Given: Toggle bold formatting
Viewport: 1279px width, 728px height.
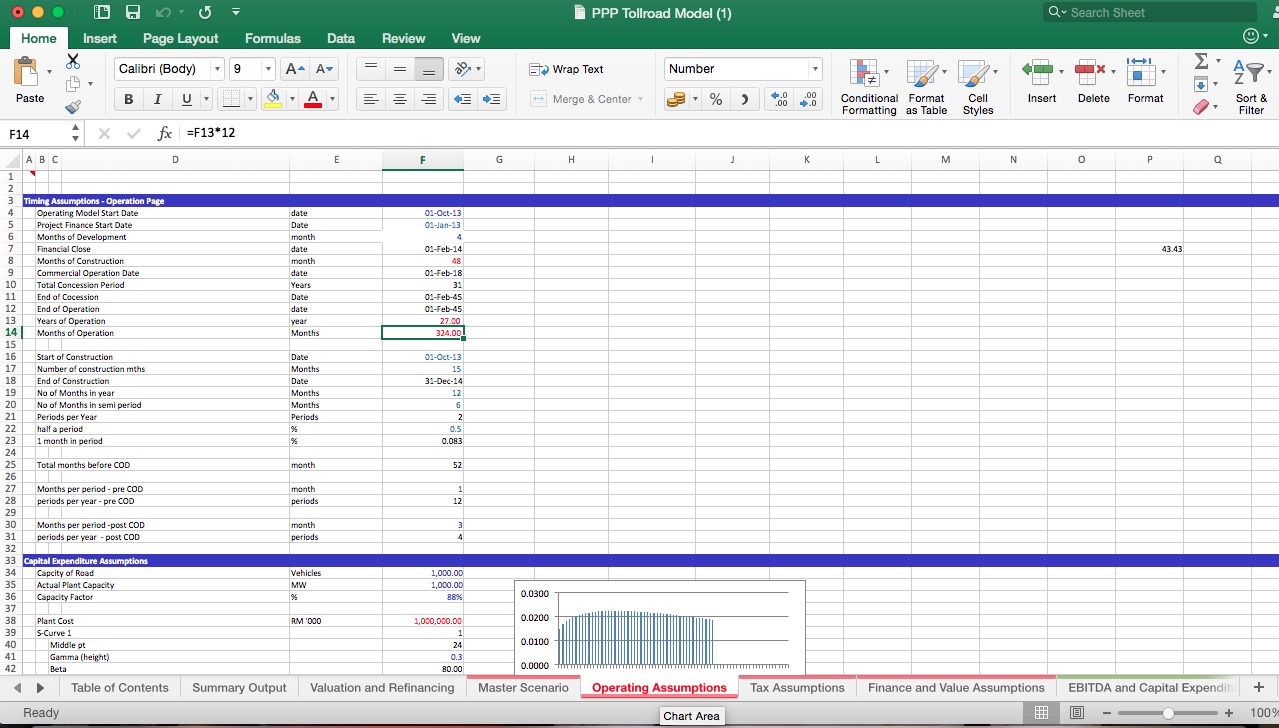Looking at the screenshot, I should tap(129, 99).
